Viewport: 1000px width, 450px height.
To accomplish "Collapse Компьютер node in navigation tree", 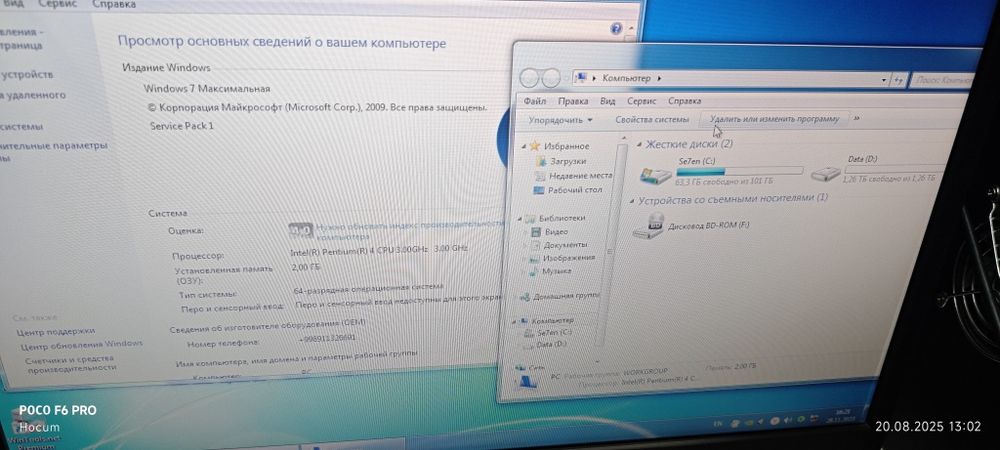I will (x=515, y=321).
